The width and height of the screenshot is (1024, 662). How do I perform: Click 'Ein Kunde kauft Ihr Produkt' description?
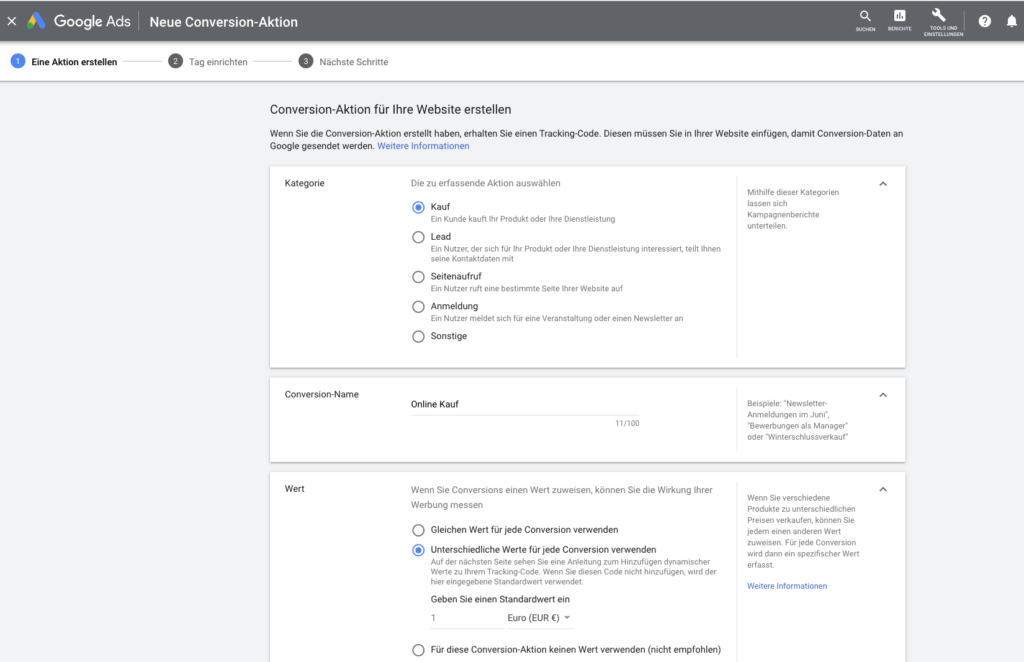click(522, 219)
